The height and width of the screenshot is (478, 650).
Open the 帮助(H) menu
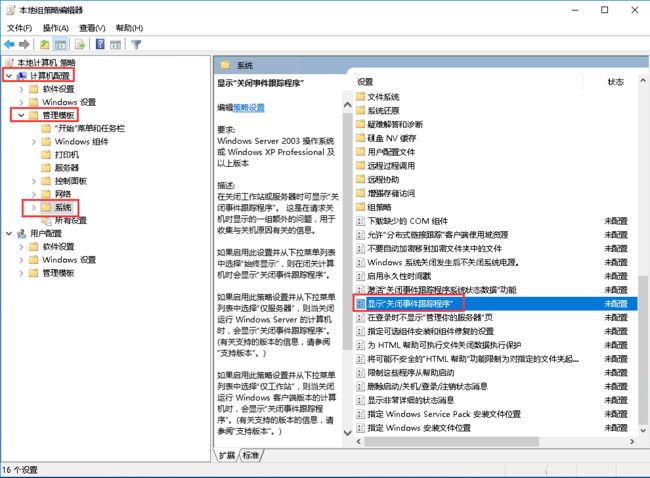(129, 28)
